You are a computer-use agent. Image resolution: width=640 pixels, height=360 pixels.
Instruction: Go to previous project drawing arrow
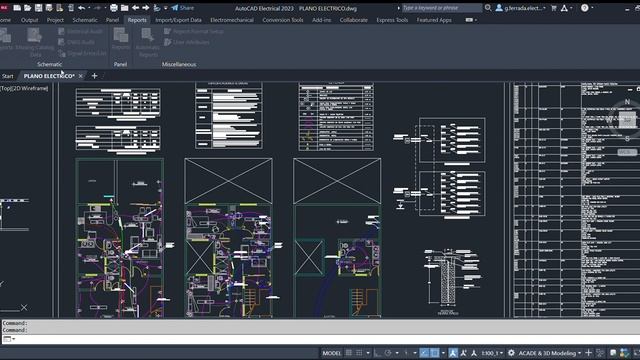coord(135,8)
